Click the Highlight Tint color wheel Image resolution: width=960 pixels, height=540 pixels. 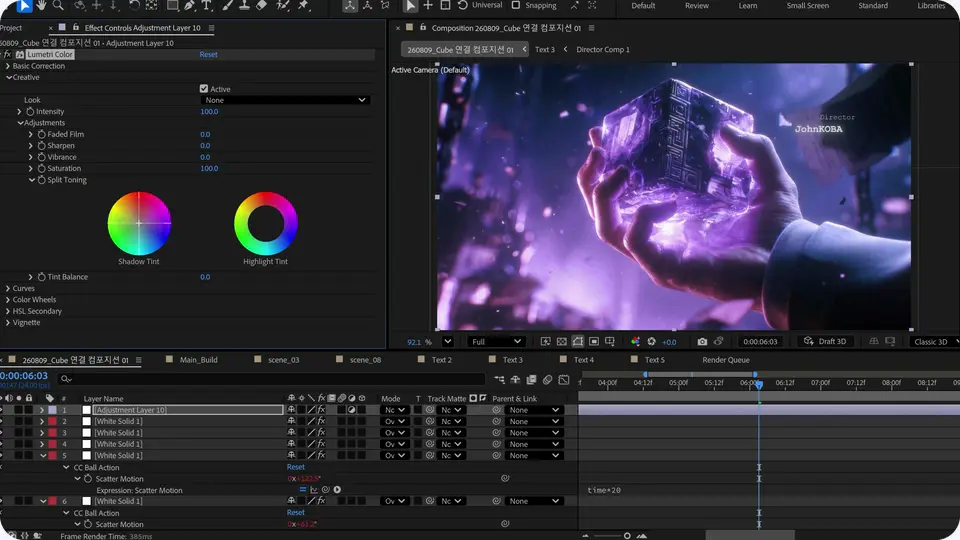tap(266, 223)
